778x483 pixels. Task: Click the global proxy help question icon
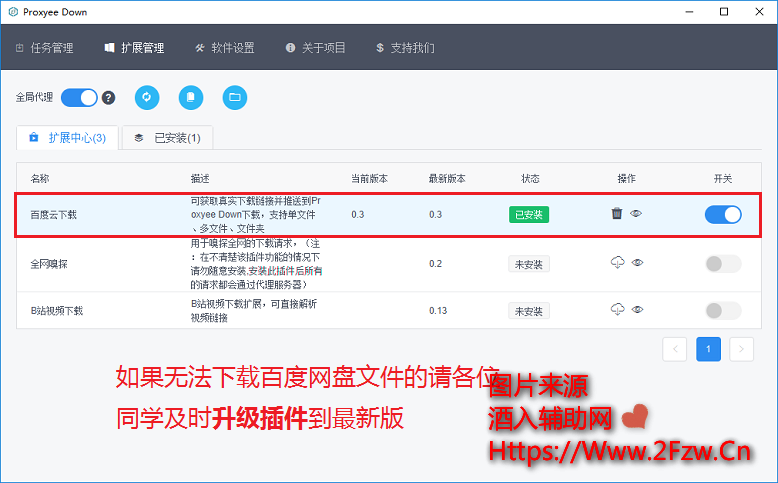[x=109, y=98]
